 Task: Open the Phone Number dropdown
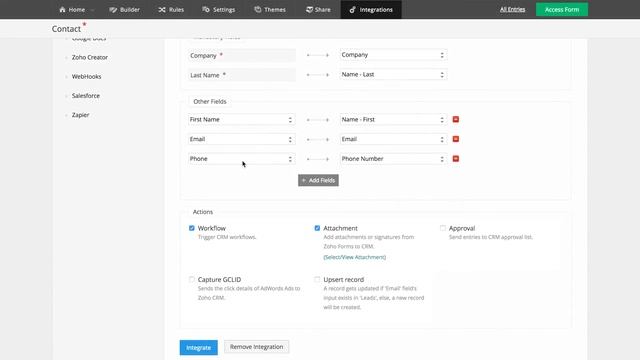click(393, 158)
